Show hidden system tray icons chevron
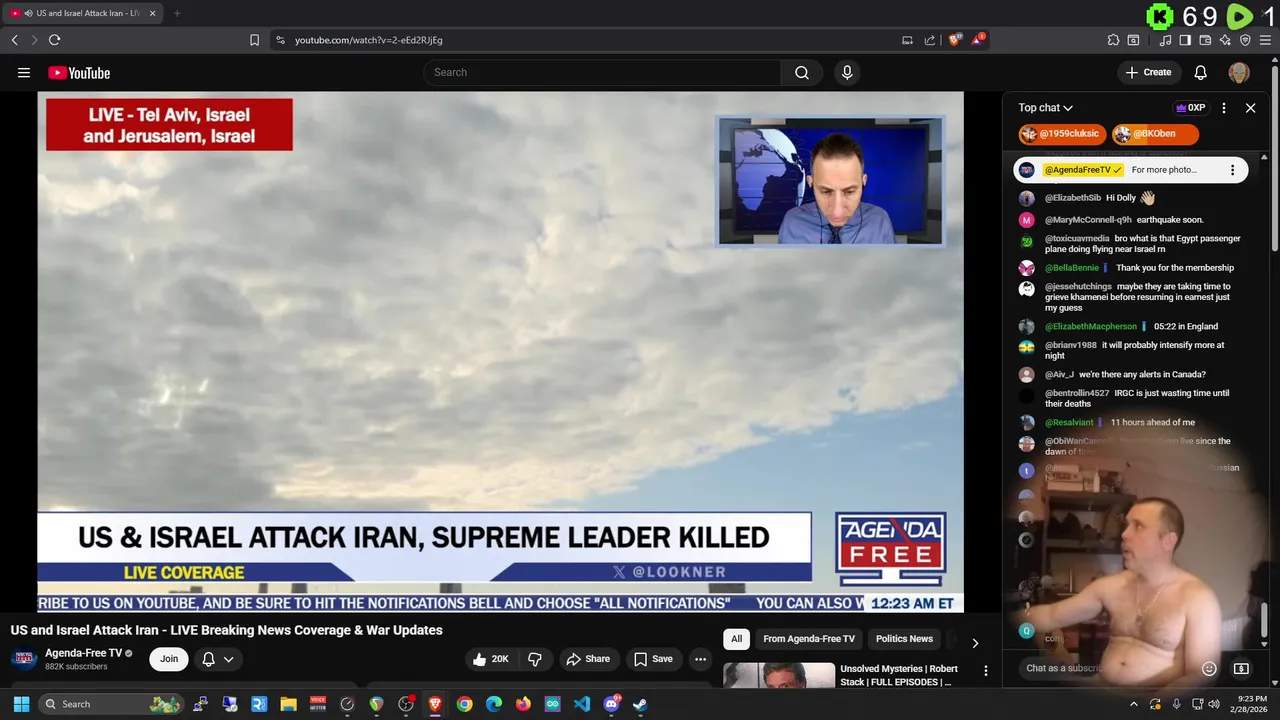 coord(1133,704)
